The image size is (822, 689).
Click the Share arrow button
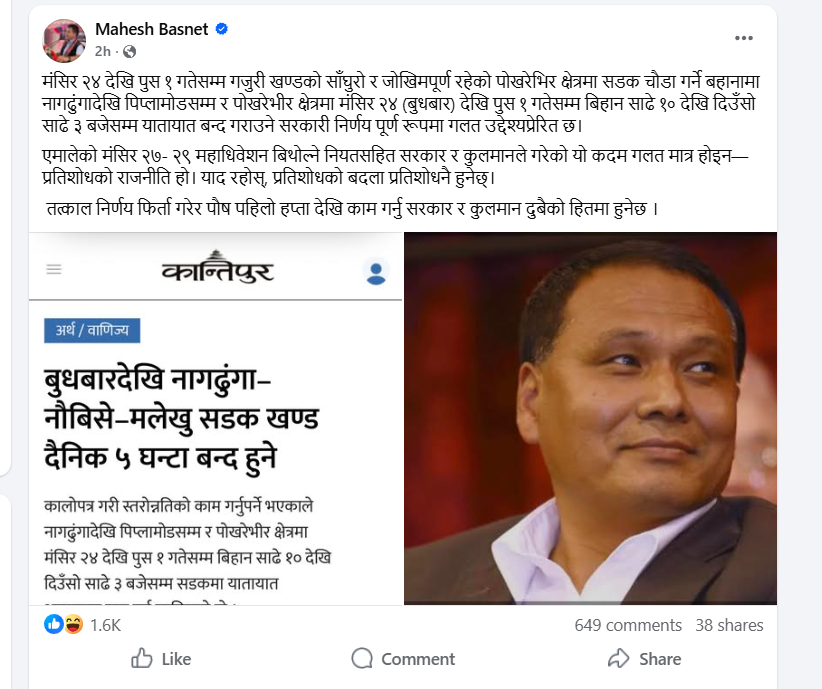tap(645, 659)
